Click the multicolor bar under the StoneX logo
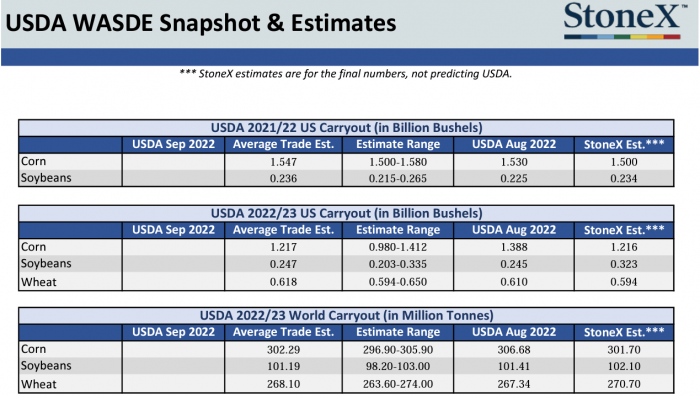This screenshot has width=700, height=396. click(622, 37)
